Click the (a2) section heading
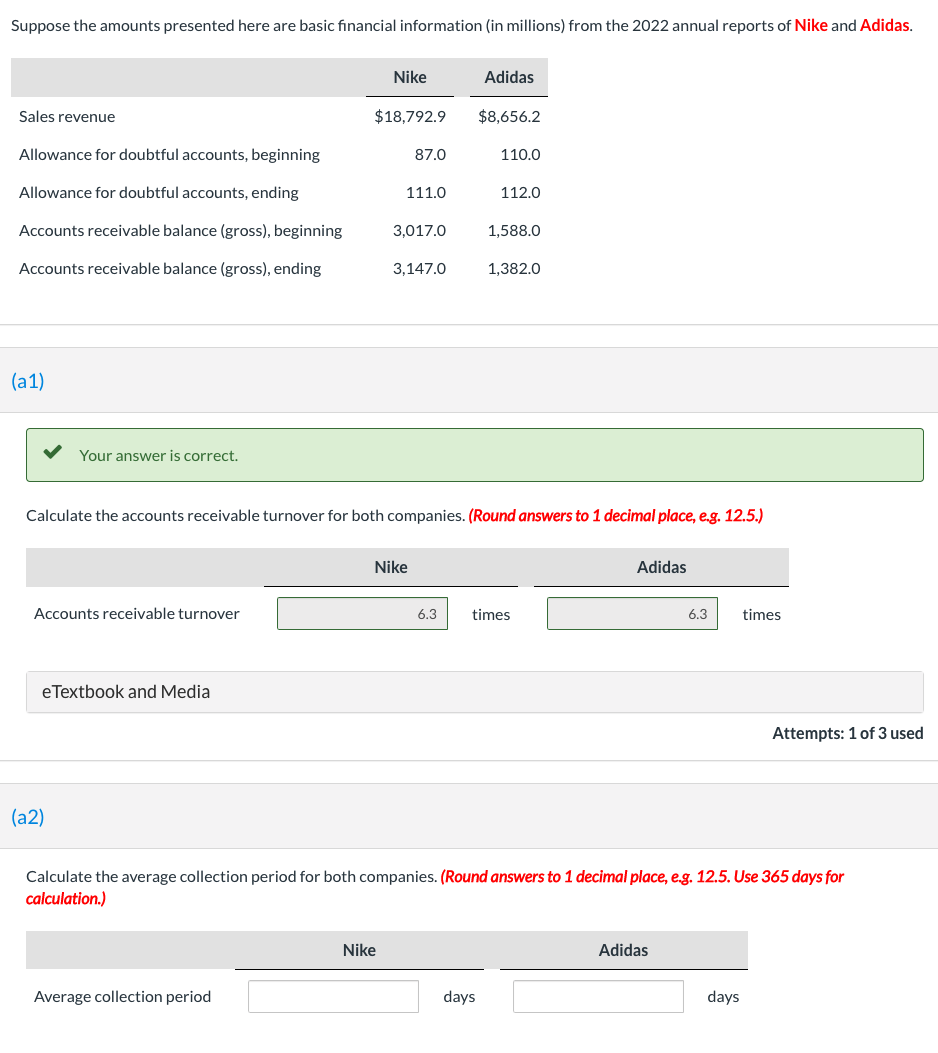938x1053 pixels. pyautogui.click(x=28, y=817)
